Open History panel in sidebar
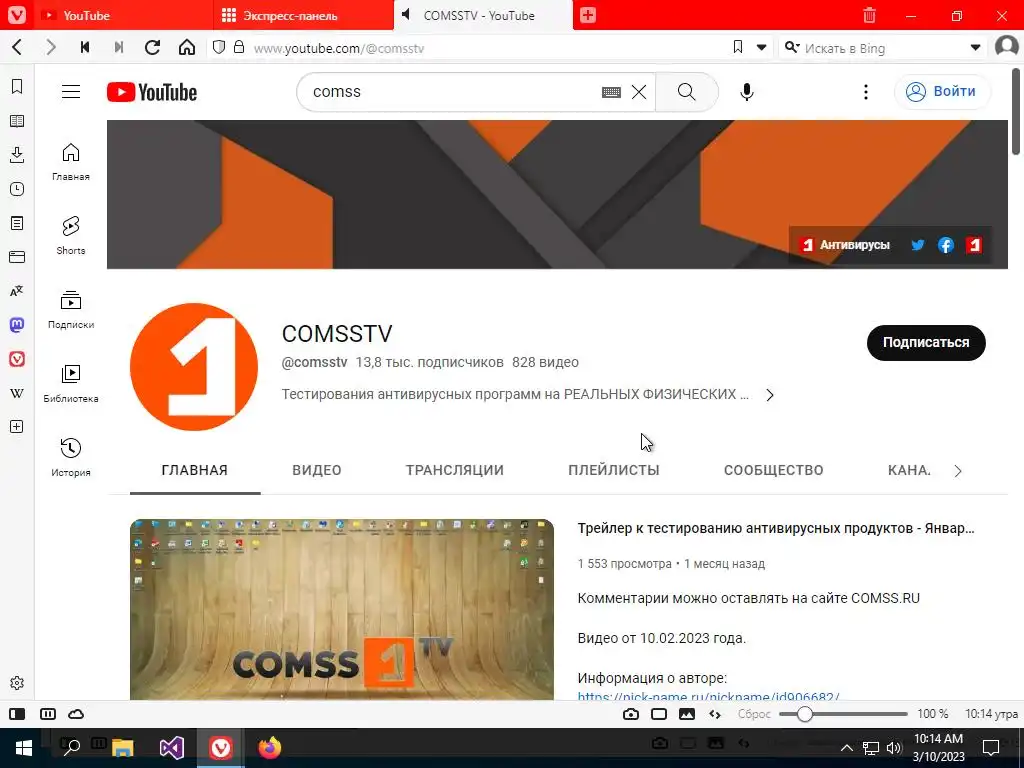 (x=17, y=189)
